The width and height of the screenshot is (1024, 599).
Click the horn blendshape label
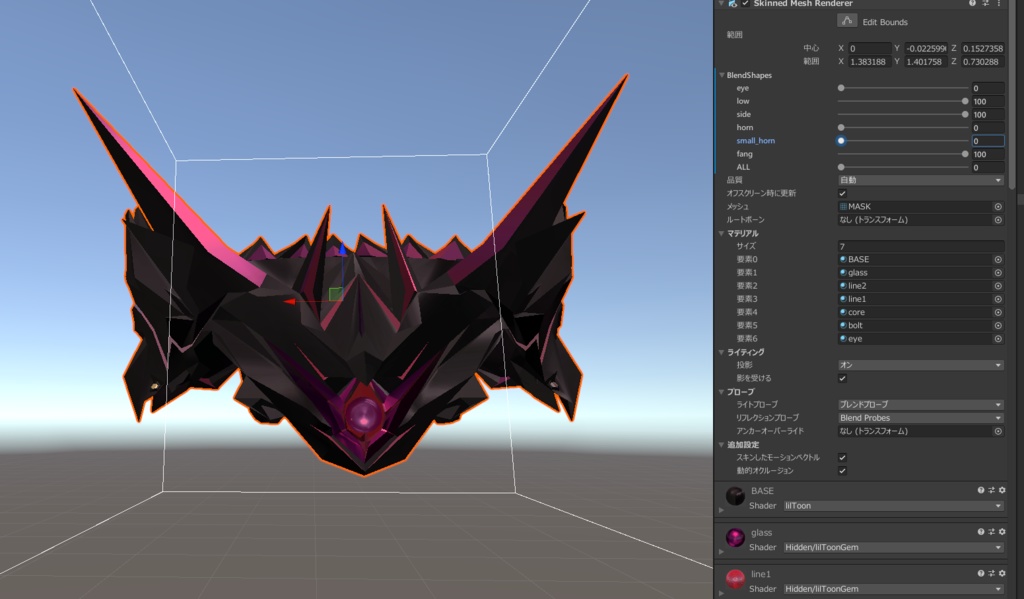[744, 127]
